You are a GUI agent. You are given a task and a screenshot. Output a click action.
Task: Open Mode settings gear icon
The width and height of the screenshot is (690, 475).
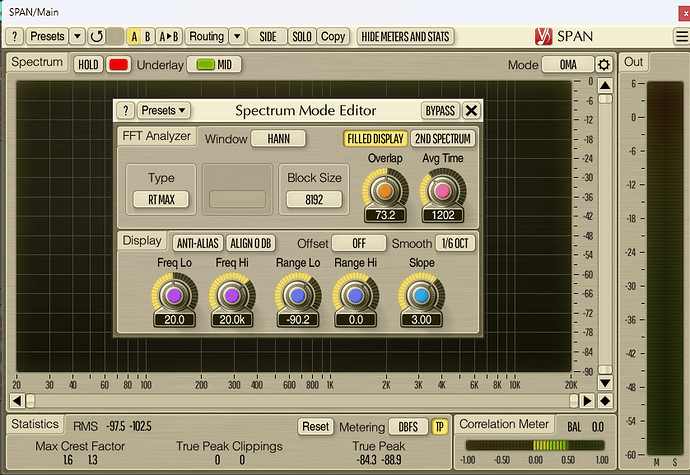pos(604,65)
